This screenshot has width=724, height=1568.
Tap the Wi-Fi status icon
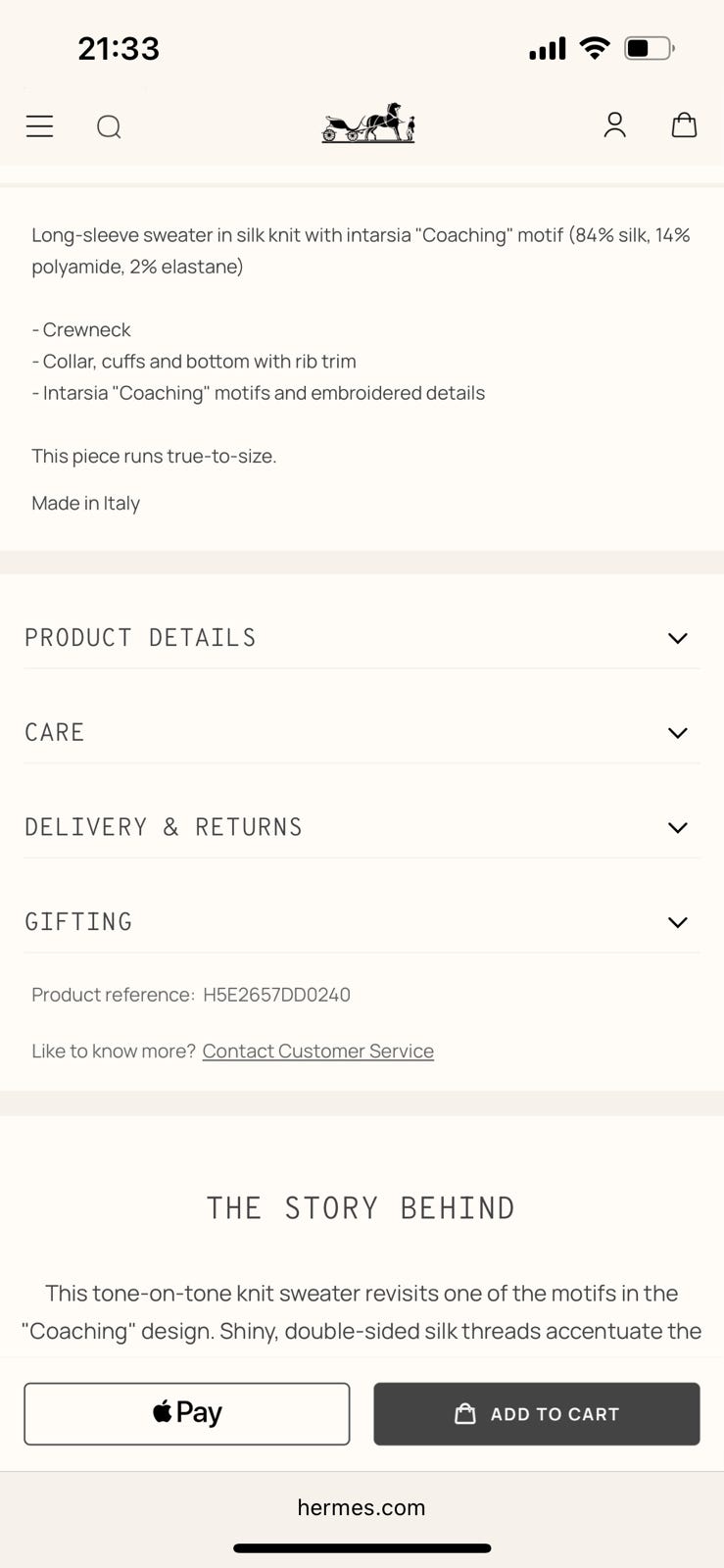pos(594,48)
